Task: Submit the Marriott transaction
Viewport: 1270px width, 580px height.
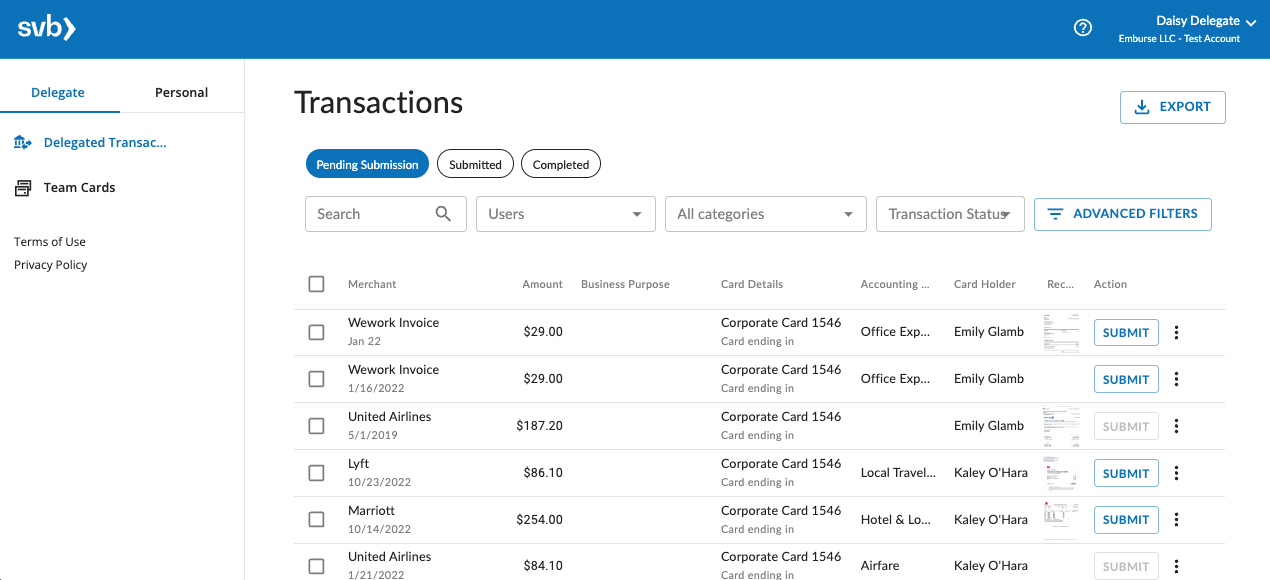Action: pyautogui.click(x=1126, y=519)
